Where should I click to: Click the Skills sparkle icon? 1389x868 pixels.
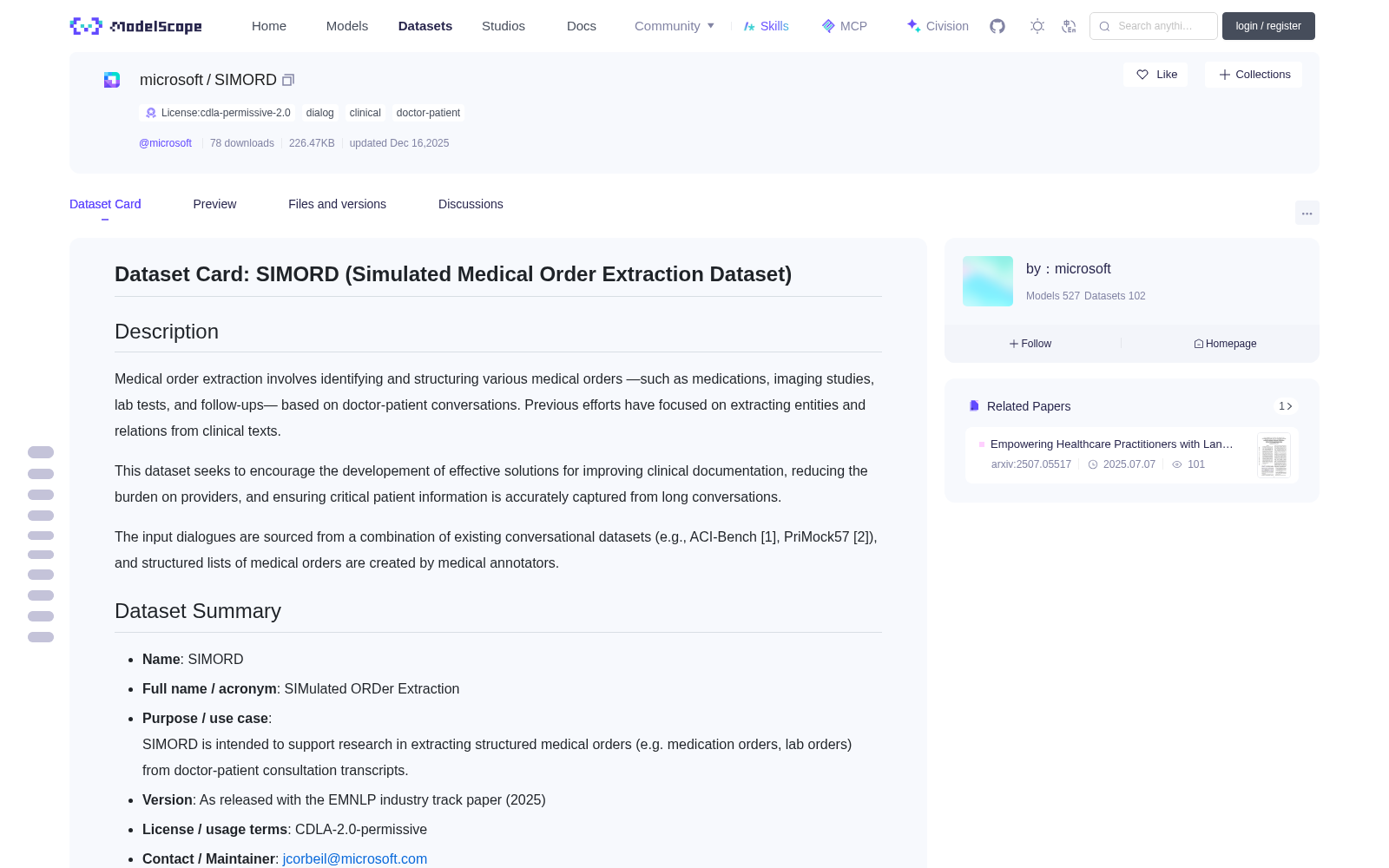tap(749, 26)
